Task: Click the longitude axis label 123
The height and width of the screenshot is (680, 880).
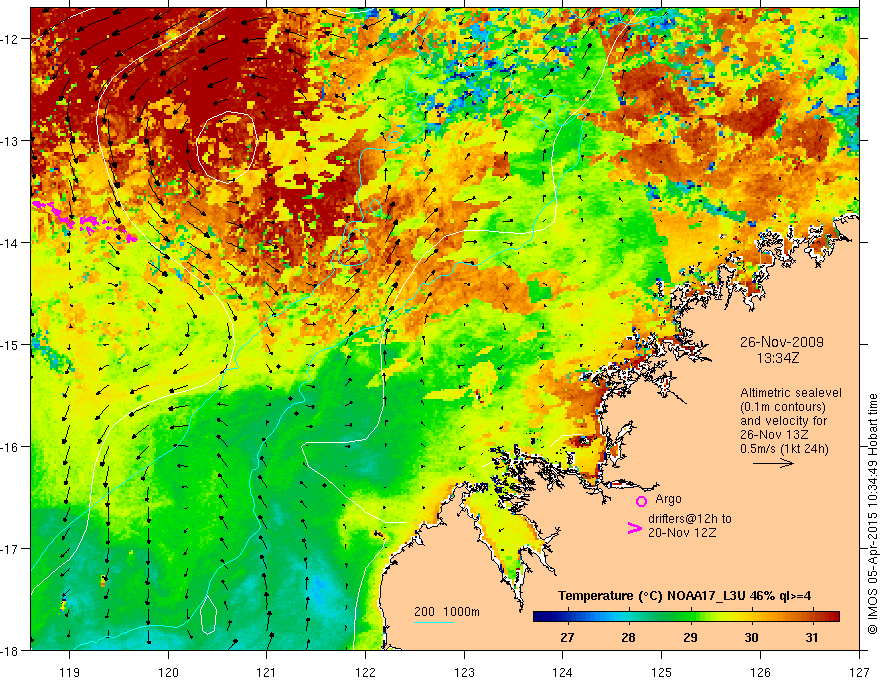Action: [x=464, y=672]
